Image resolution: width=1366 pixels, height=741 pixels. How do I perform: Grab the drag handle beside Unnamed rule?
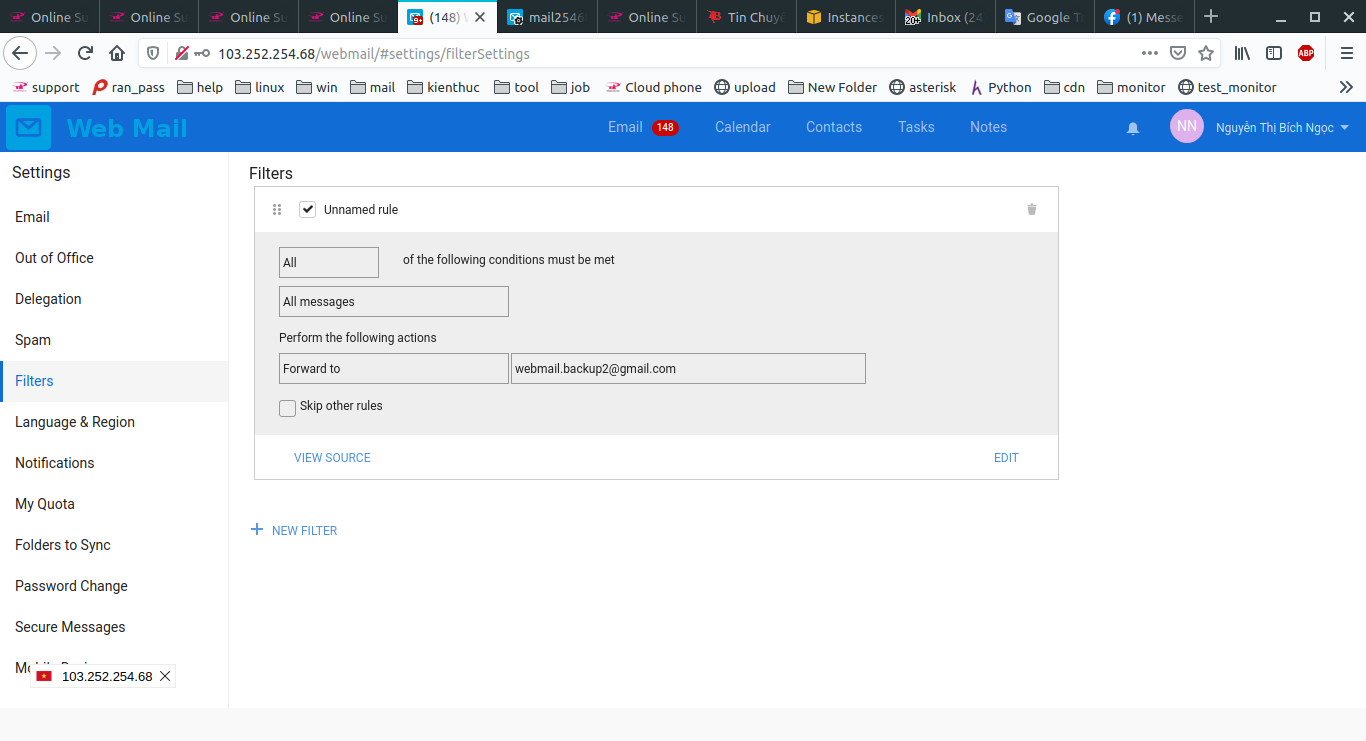(278, 209)
